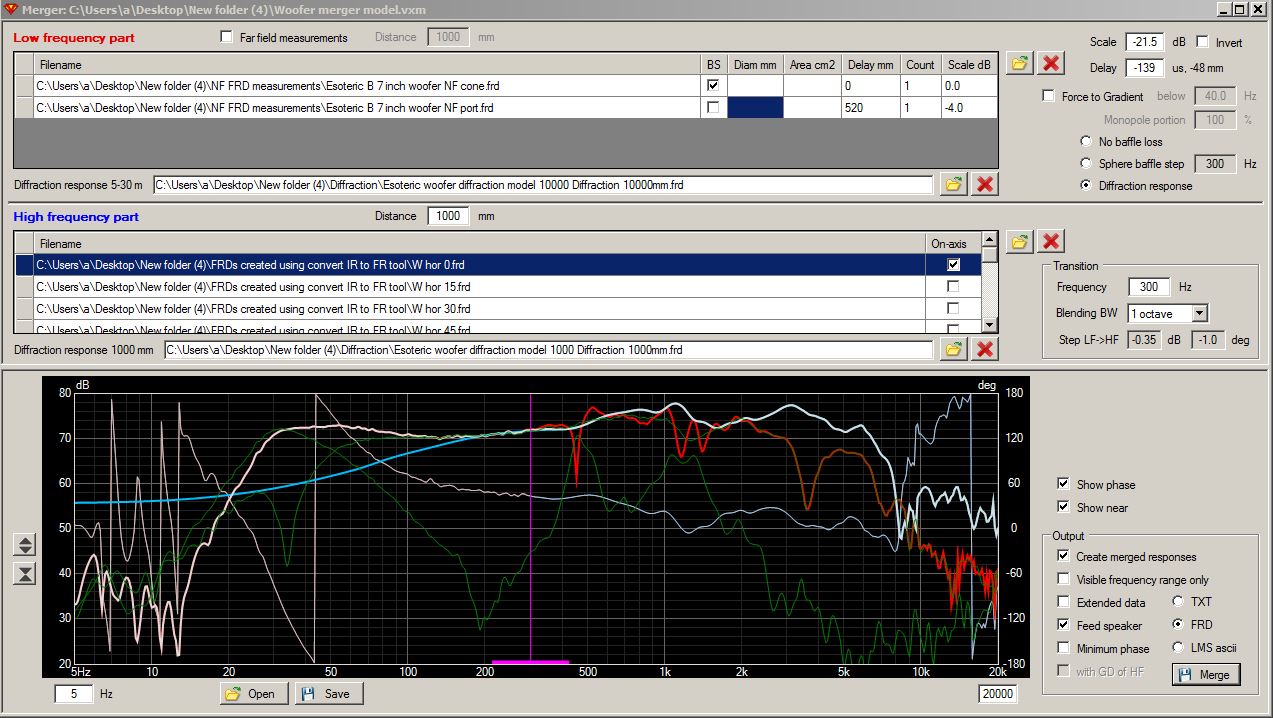The width and height of the screenshot is (1273, 718).
Task: Browse for 1000 mm diffraction response file
Action: point(953,349)
